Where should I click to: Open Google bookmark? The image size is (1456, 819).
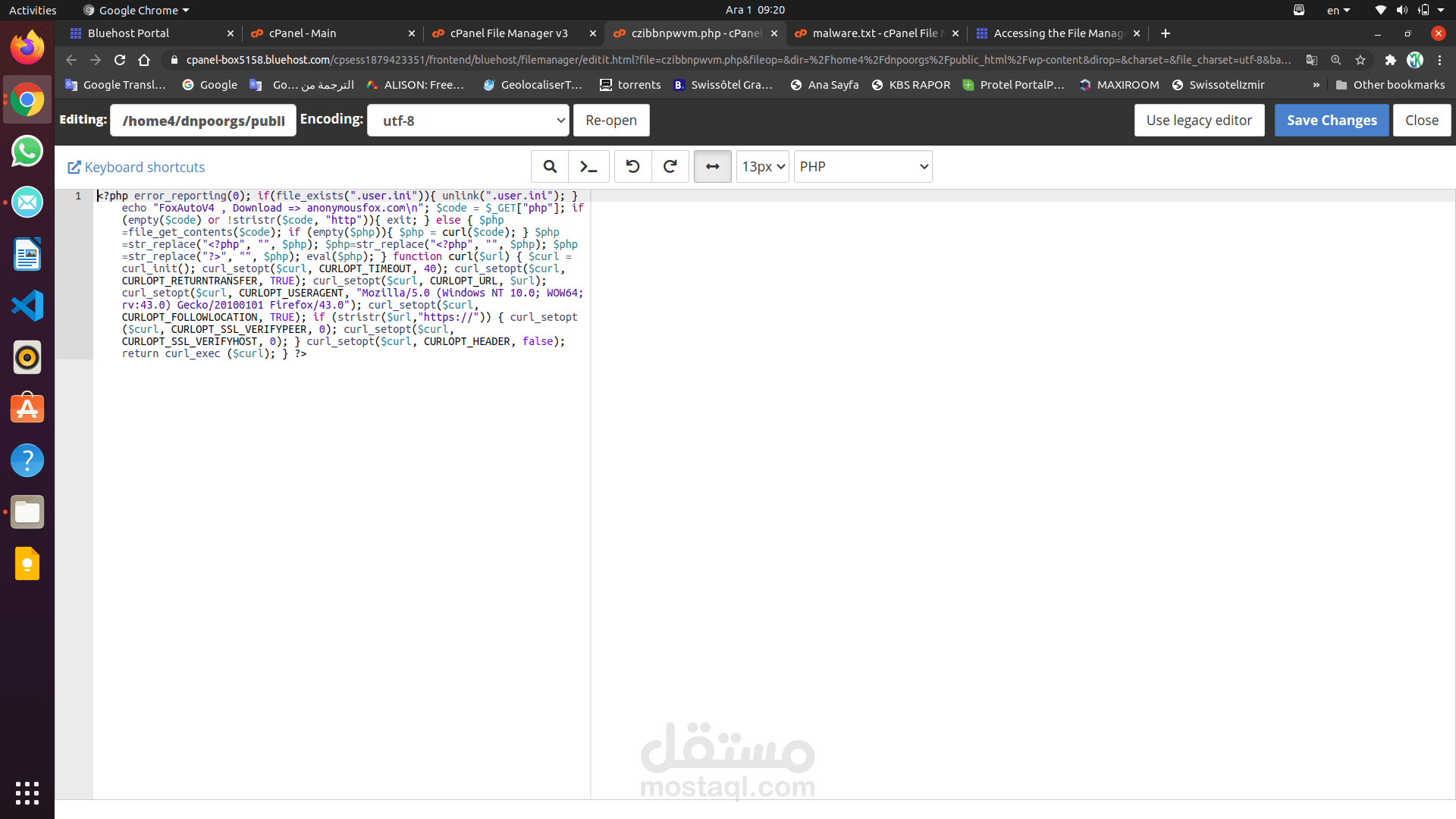(x=210, y=85)
